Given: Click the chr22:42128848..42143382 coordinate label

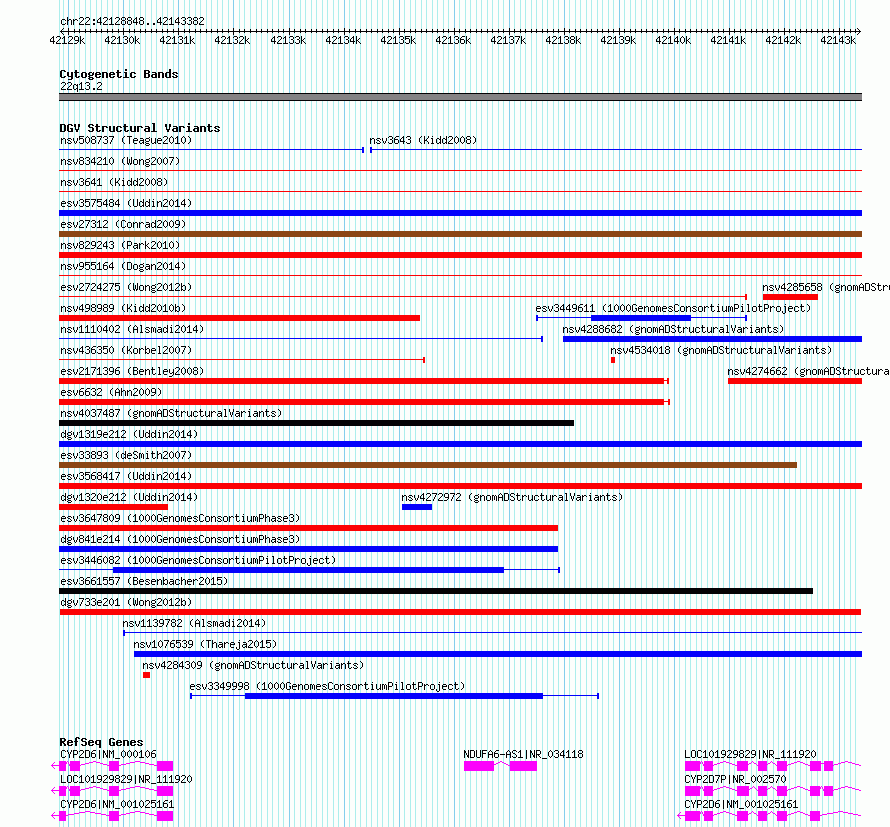Looking at the screenshot, I should pos(132,22).
